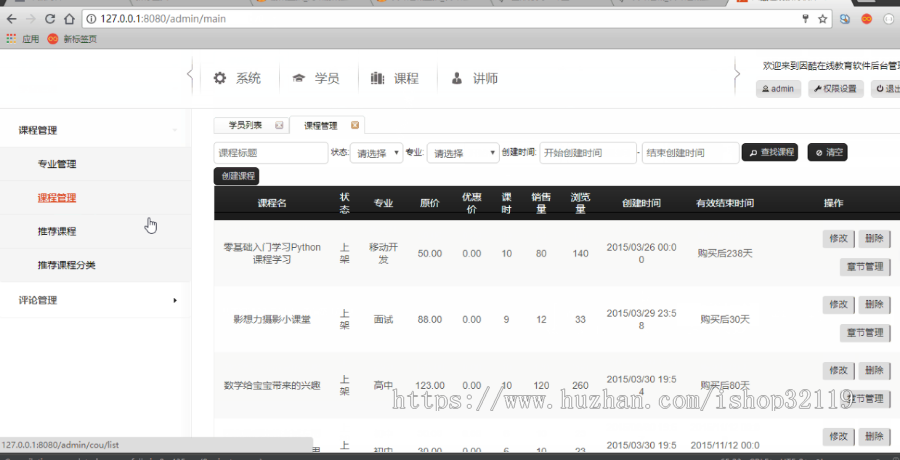
Task: Click the 创建课程 button
Action: pos(236,176)
